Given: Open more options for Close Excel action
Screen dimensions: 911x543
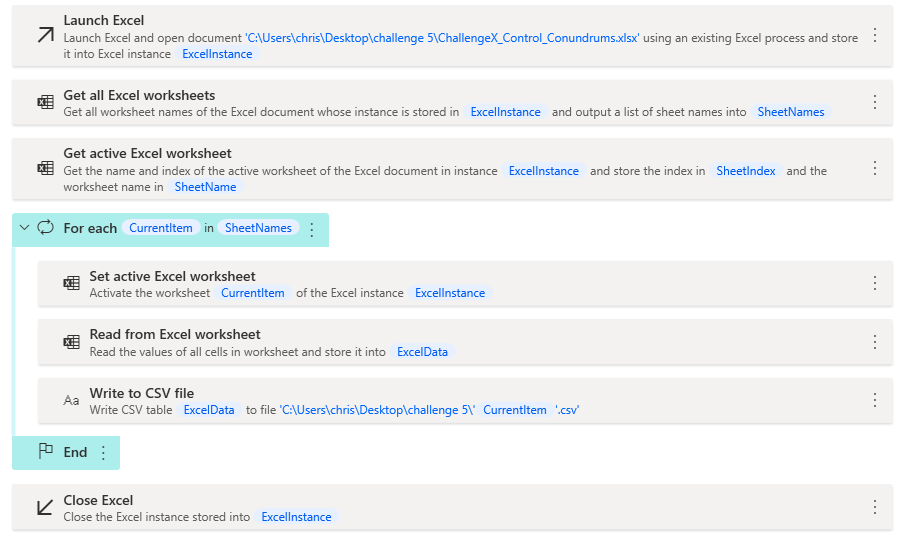Looking at the screenshot, I should point(875,508).
